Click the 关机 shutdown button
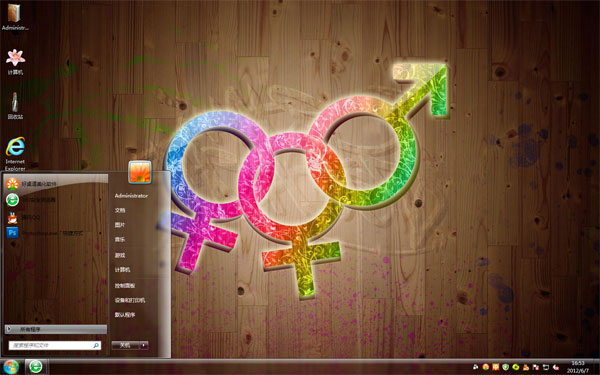The width and height of the screenshot is (600, 375). (x=125, y=345)
